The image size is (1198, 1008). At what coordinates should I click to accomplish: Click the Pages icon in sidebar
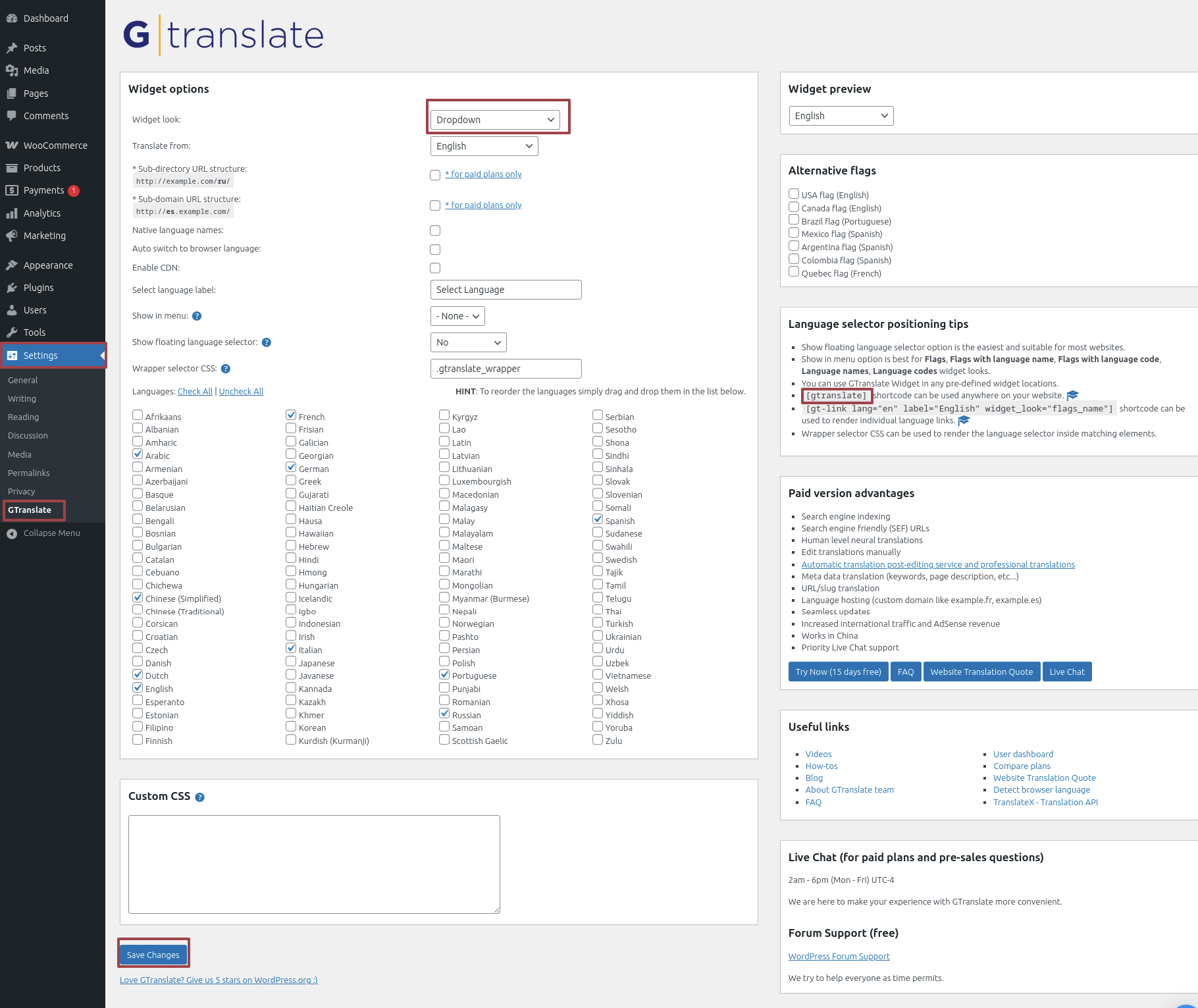[x=12, y=93]
